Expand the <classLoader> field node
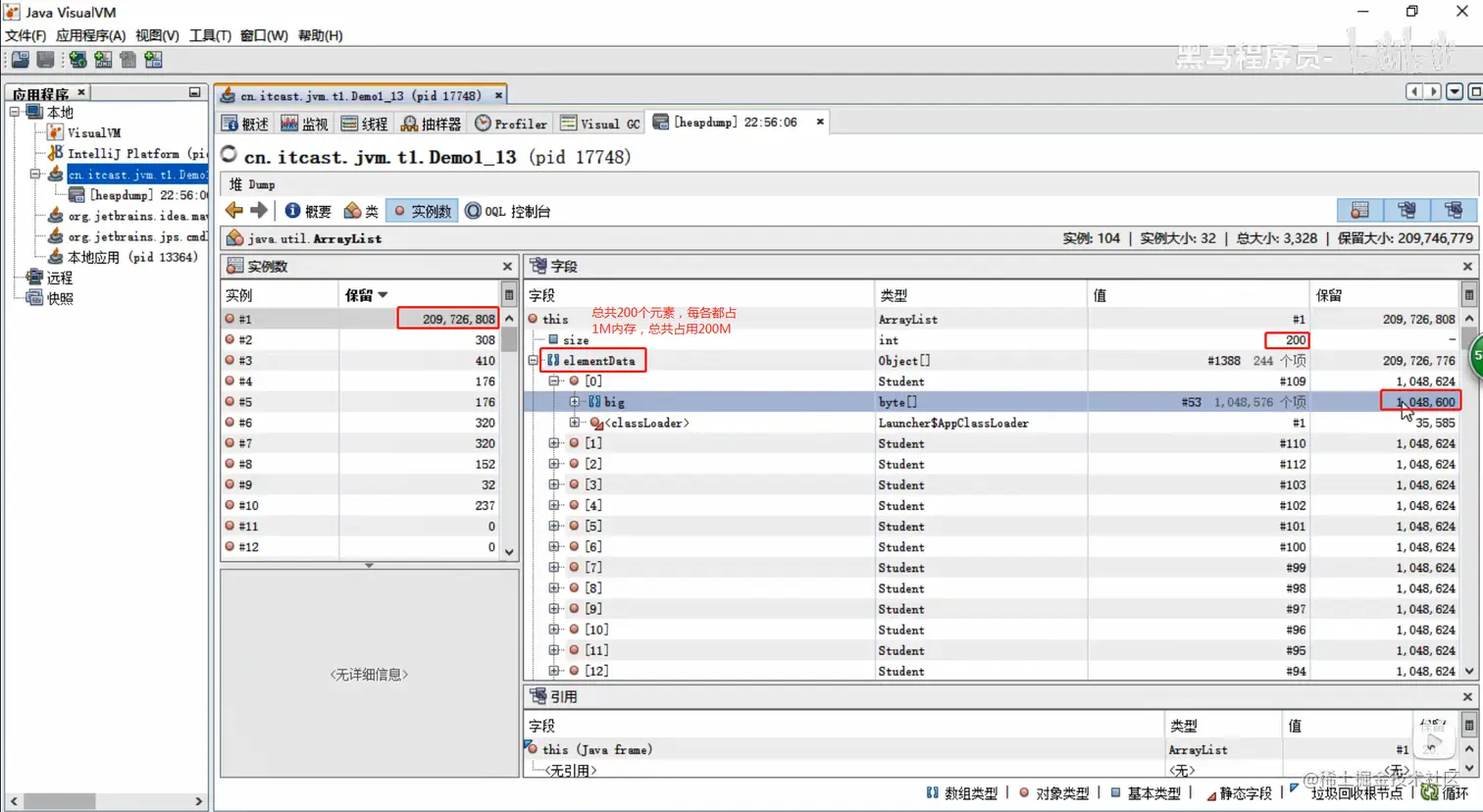The image size is (1483, 812). click(x=575, y=423)
